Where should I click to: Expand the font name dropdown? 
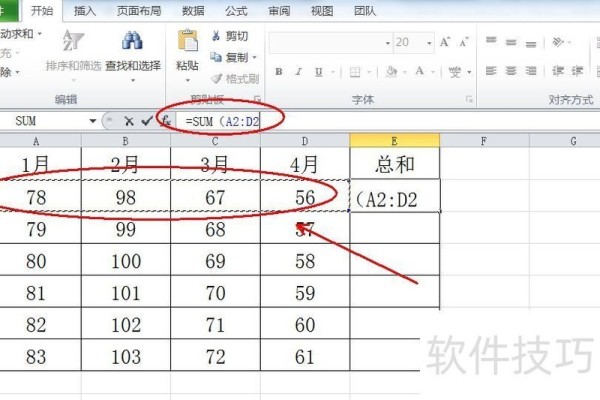point(388,43)
